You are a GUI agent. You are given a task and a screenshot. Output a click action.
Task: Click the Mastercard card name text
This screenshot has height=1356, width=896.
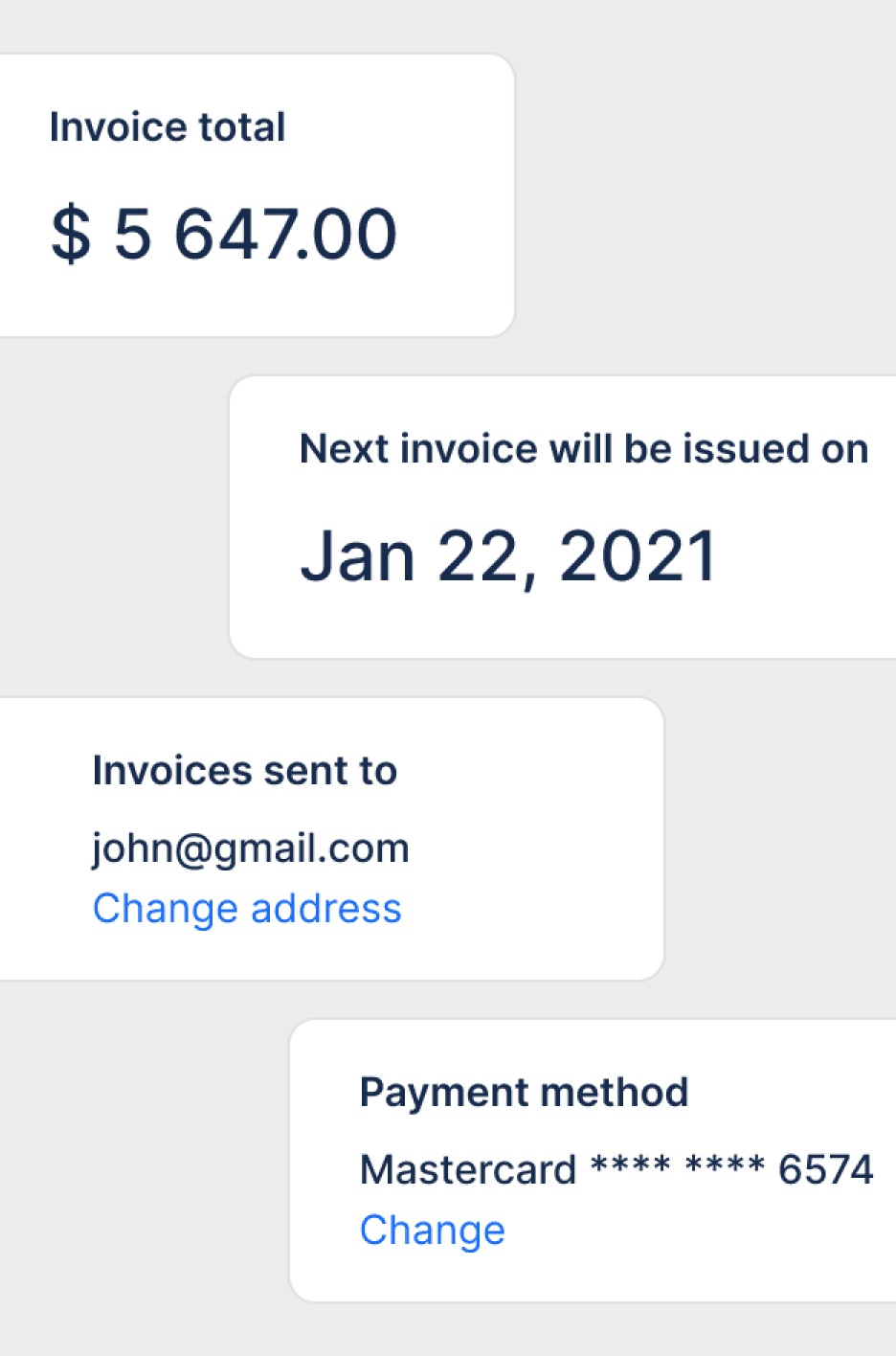coord(468,1170)
